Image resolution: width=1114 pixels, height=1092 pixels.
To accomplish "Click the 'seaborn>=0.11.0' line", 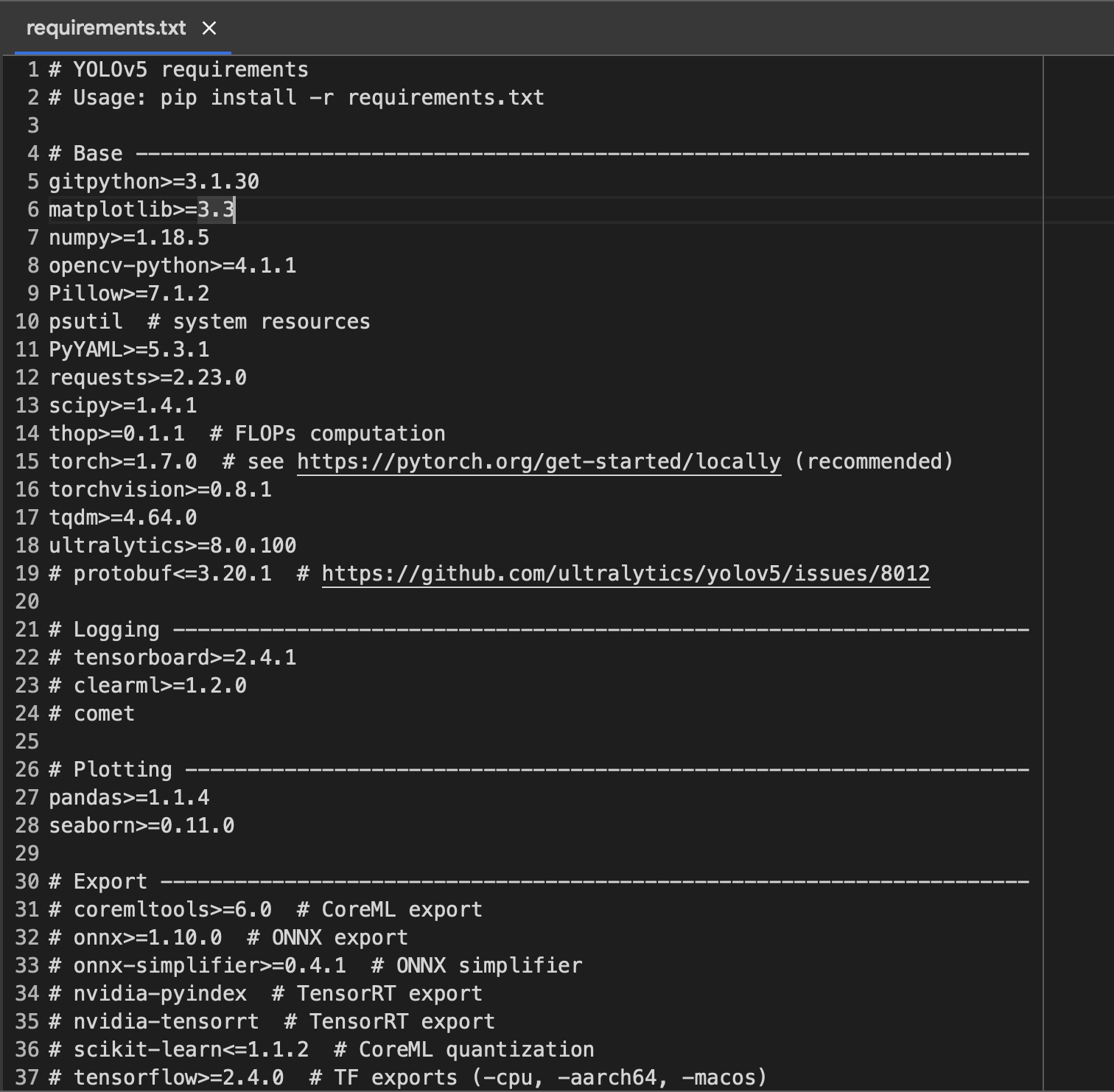I will pyautogui.click(x=141, y=825).
